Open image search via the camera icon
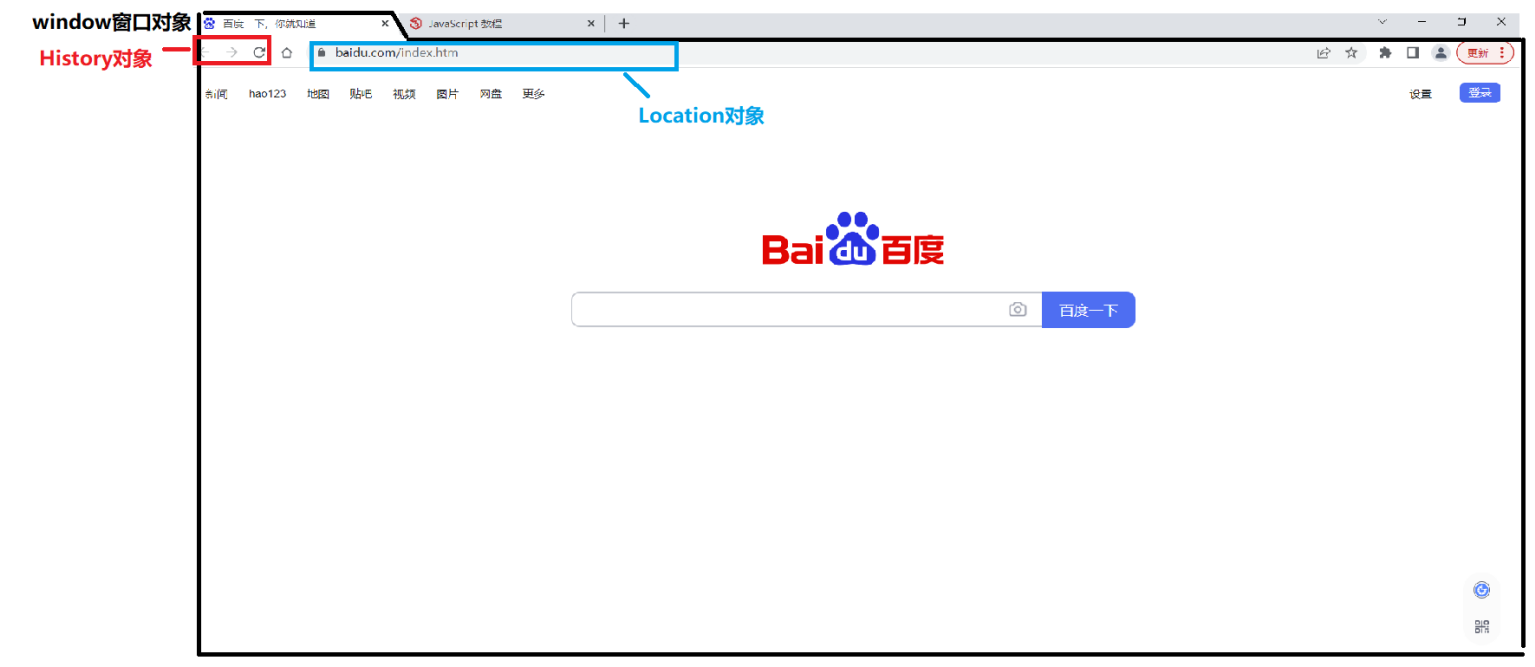 [x=1018, y=309]
